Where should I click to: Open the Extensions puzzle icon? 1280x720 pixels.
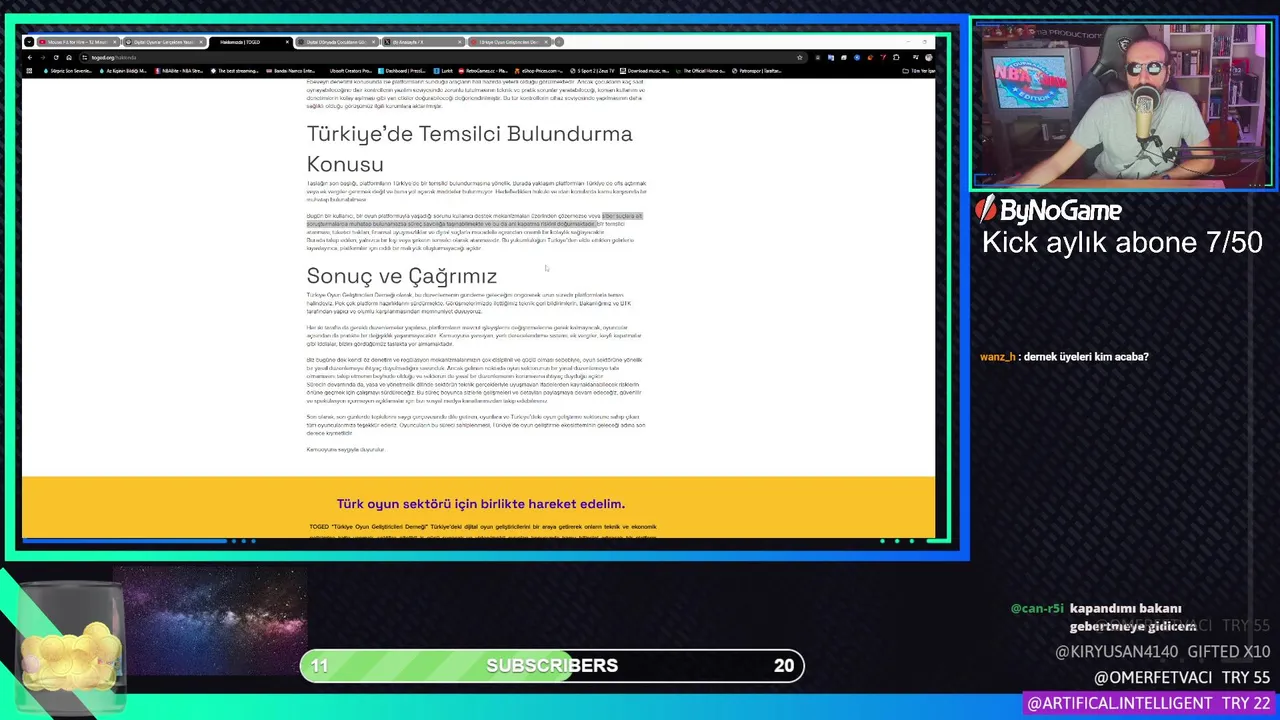pos(896,58)
